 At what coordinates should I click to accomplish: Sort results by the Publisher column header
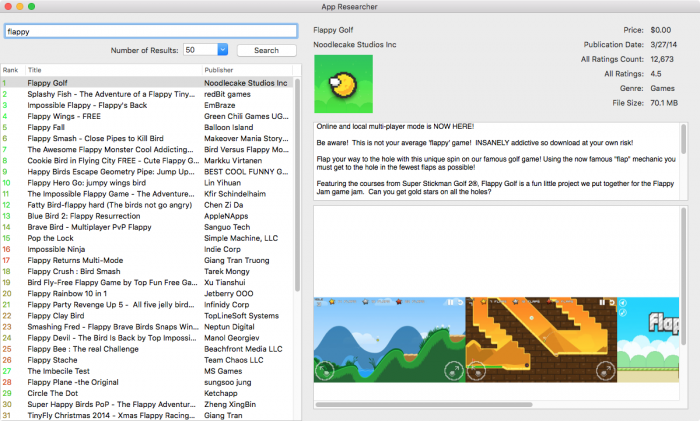(245, 70)
